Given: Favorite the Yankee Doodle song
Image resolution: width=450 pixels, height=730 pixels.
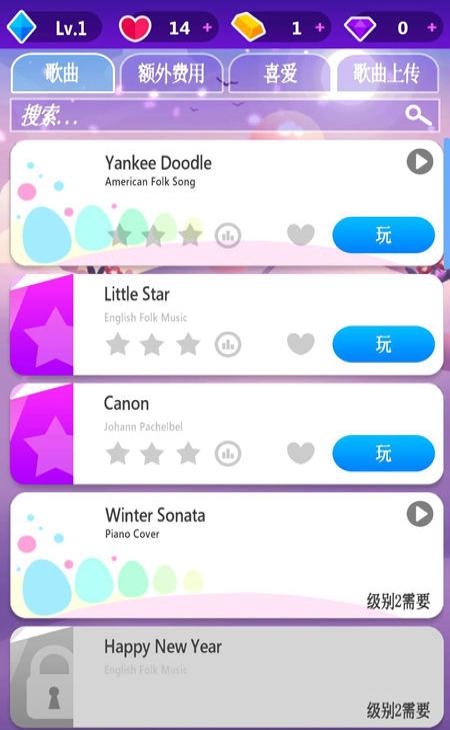Looking at the screenshot, I should pyautogui.click(x=301, y=235).
